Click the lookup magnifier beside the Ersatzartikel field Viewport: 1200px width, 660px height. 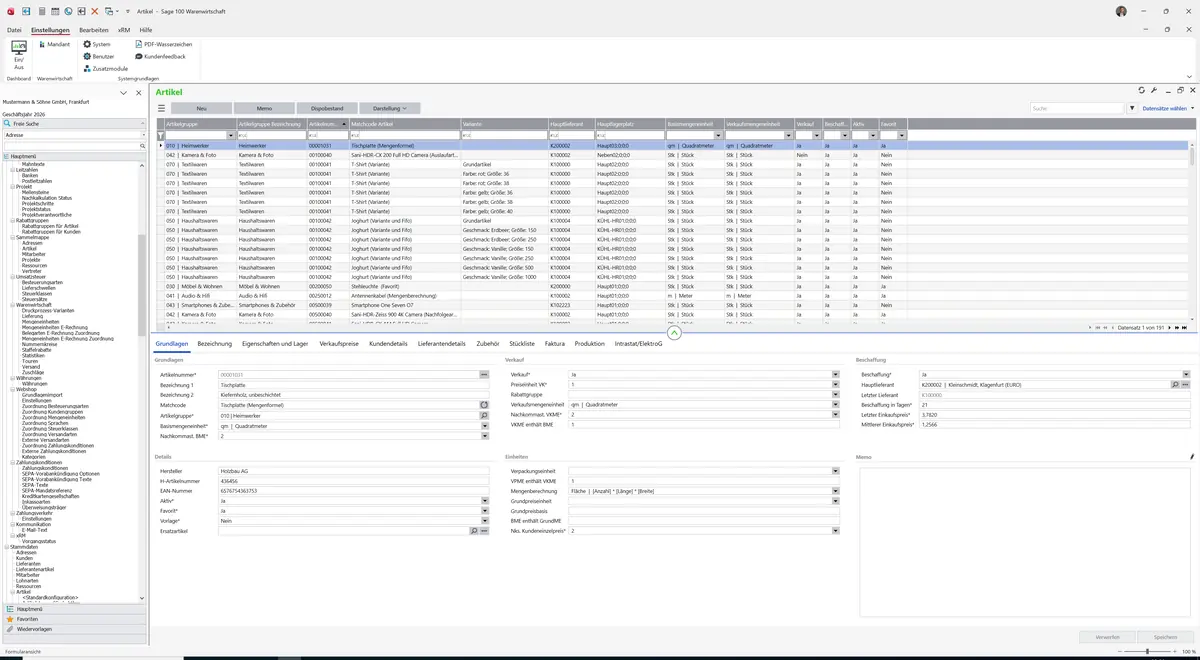474,531
